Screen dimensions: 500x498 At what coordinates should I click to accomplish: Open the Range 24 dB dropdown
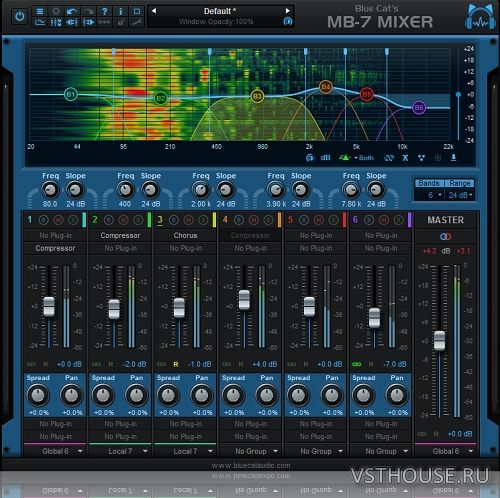click(460, 195)
